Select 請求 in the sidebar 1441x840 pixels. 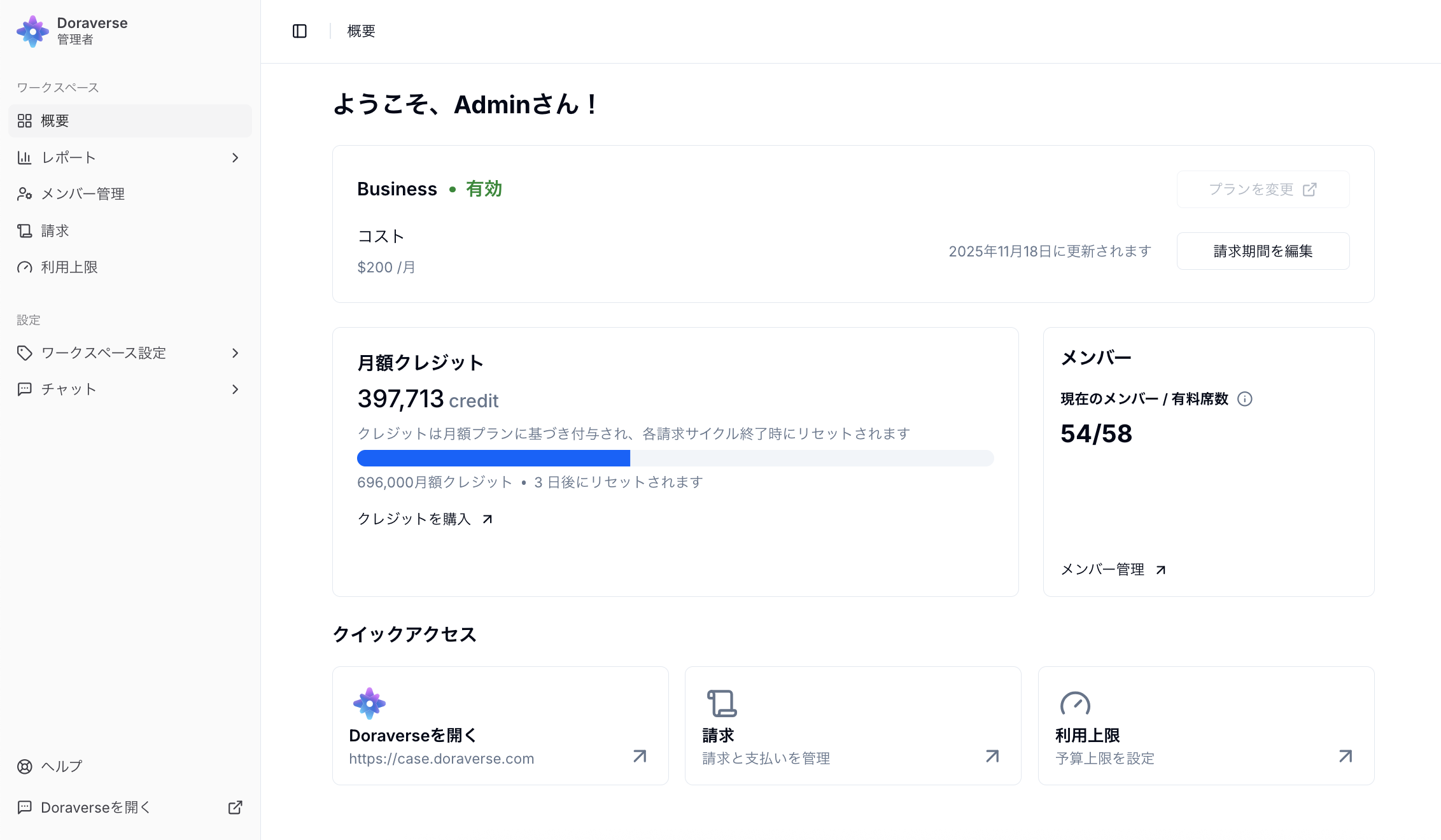point(55,231)
